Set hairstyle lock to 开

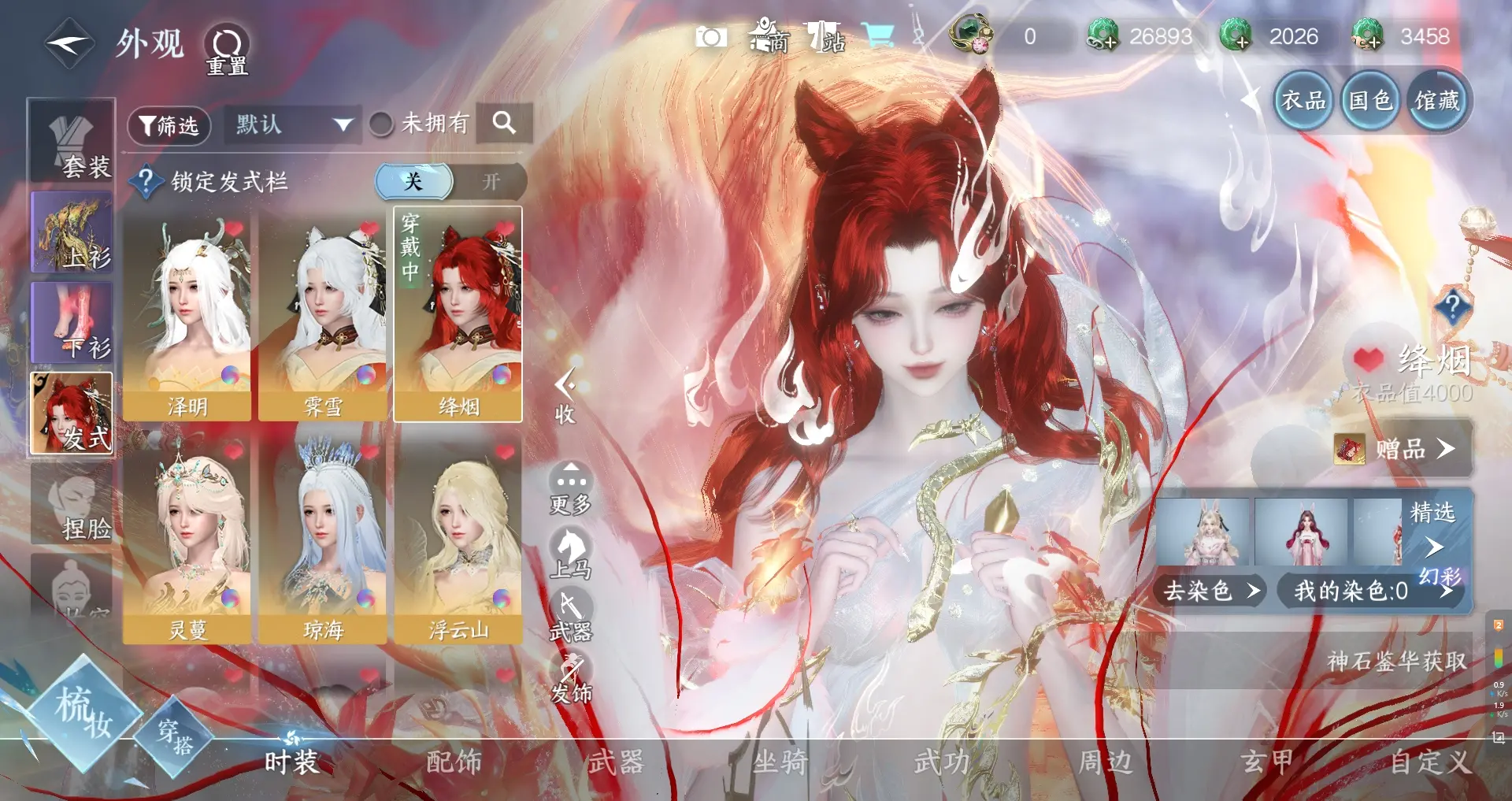491,182
